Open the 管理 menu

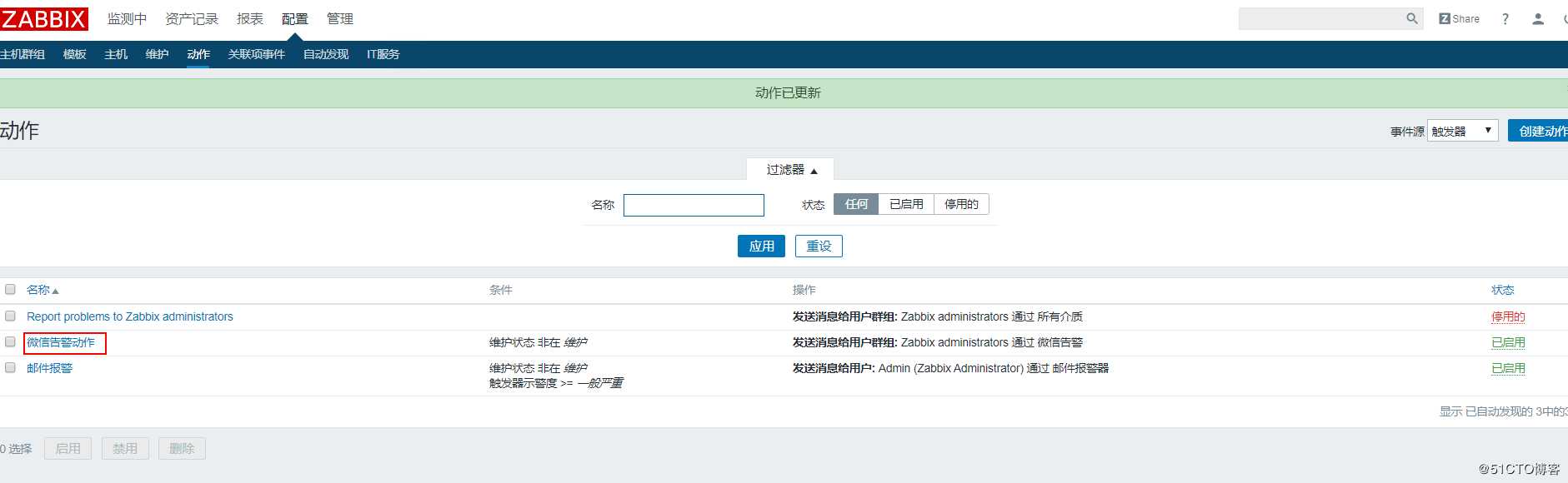point(340,18)
